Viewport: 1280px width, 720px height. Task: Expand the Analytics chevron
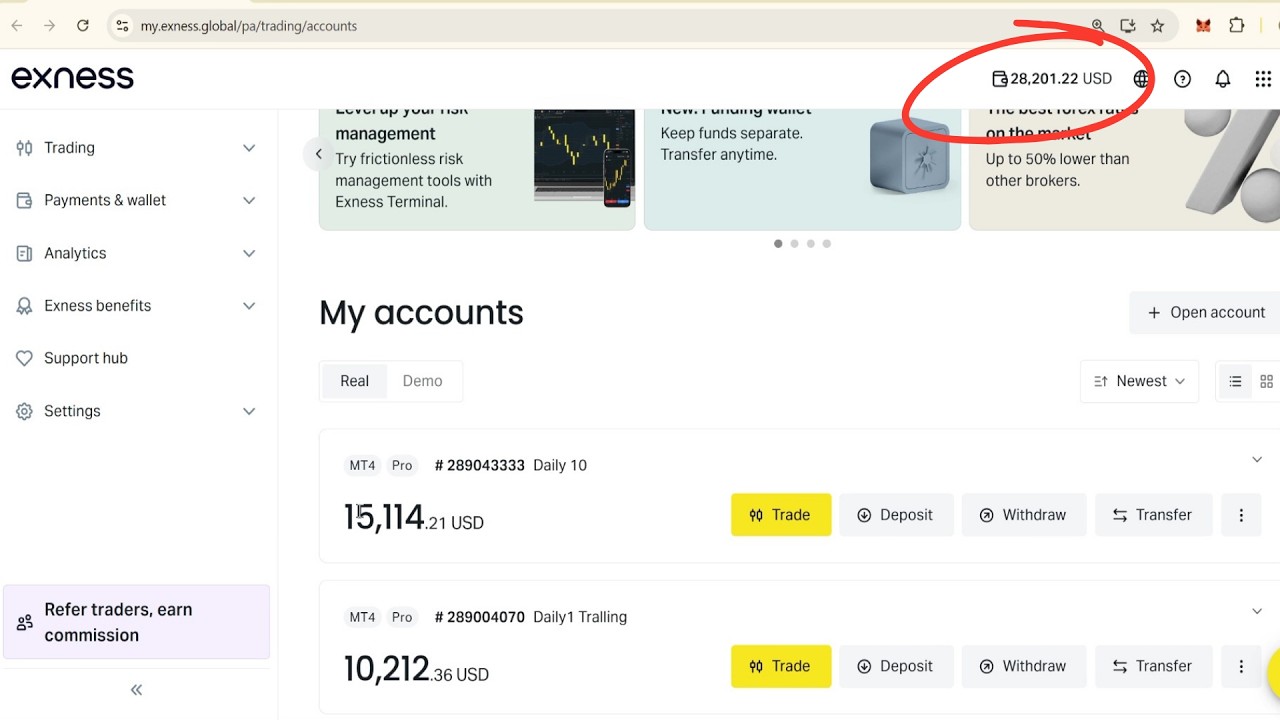(249, 254)
